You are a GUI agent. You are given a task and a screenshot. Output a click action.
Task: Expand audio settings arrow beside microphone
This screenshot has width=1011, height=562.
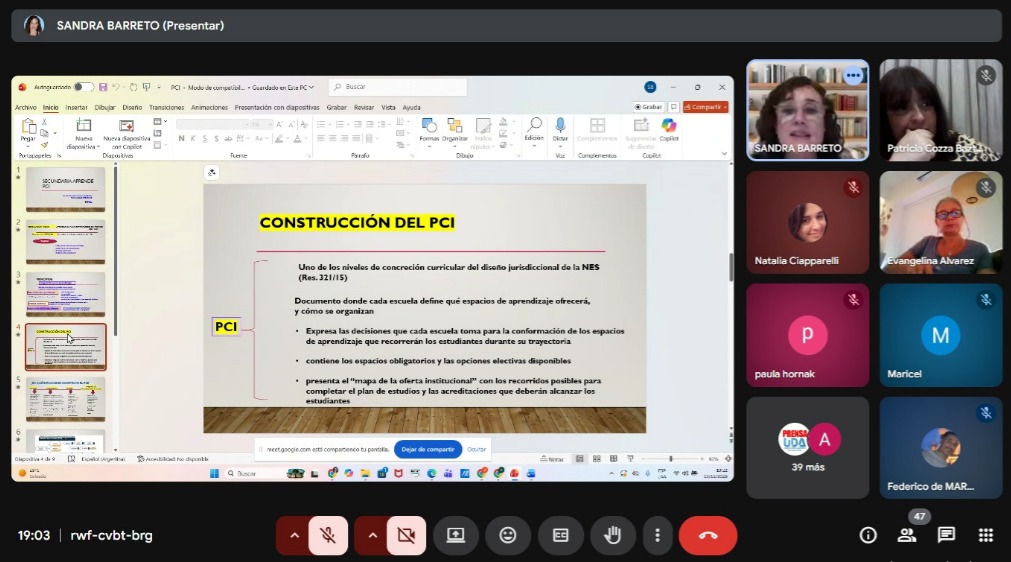click(x=293, y=535)
